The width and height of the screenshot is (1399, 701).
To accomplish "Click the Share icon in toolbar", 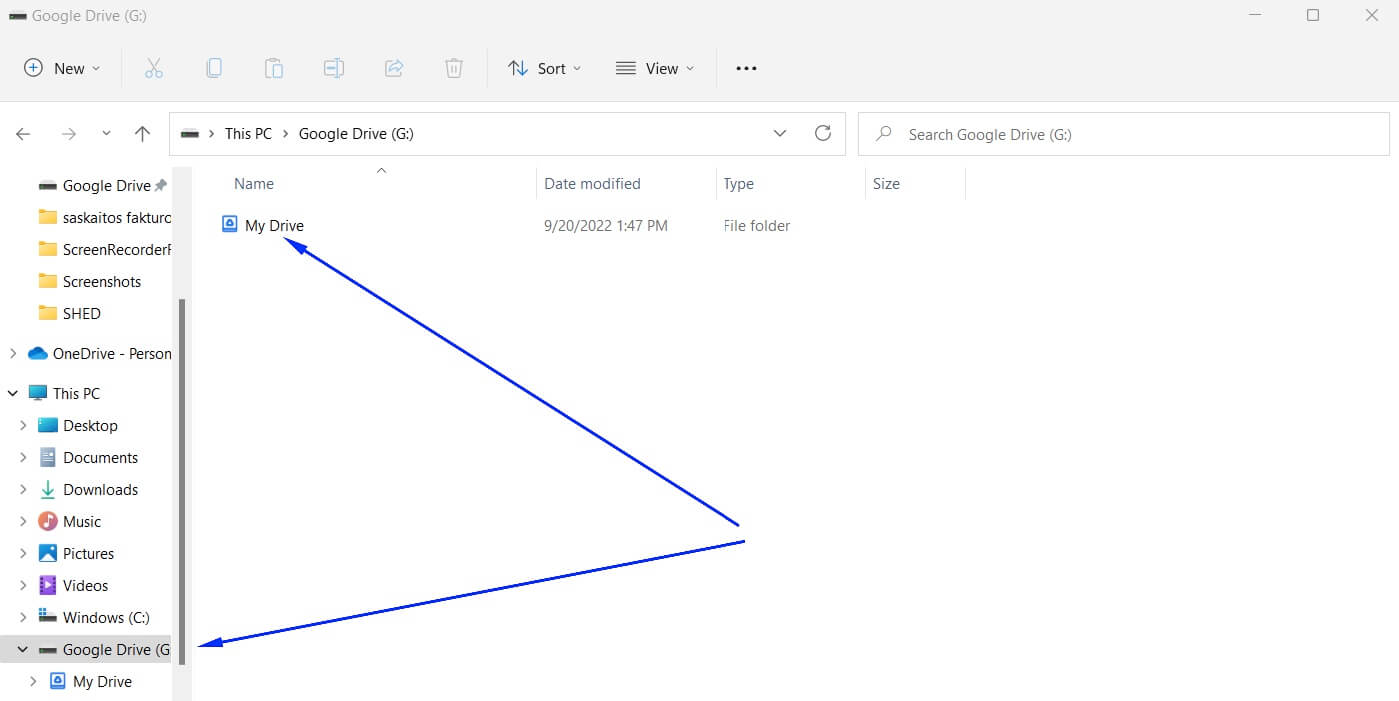I will pyautogui.click(x=393, y=68).
